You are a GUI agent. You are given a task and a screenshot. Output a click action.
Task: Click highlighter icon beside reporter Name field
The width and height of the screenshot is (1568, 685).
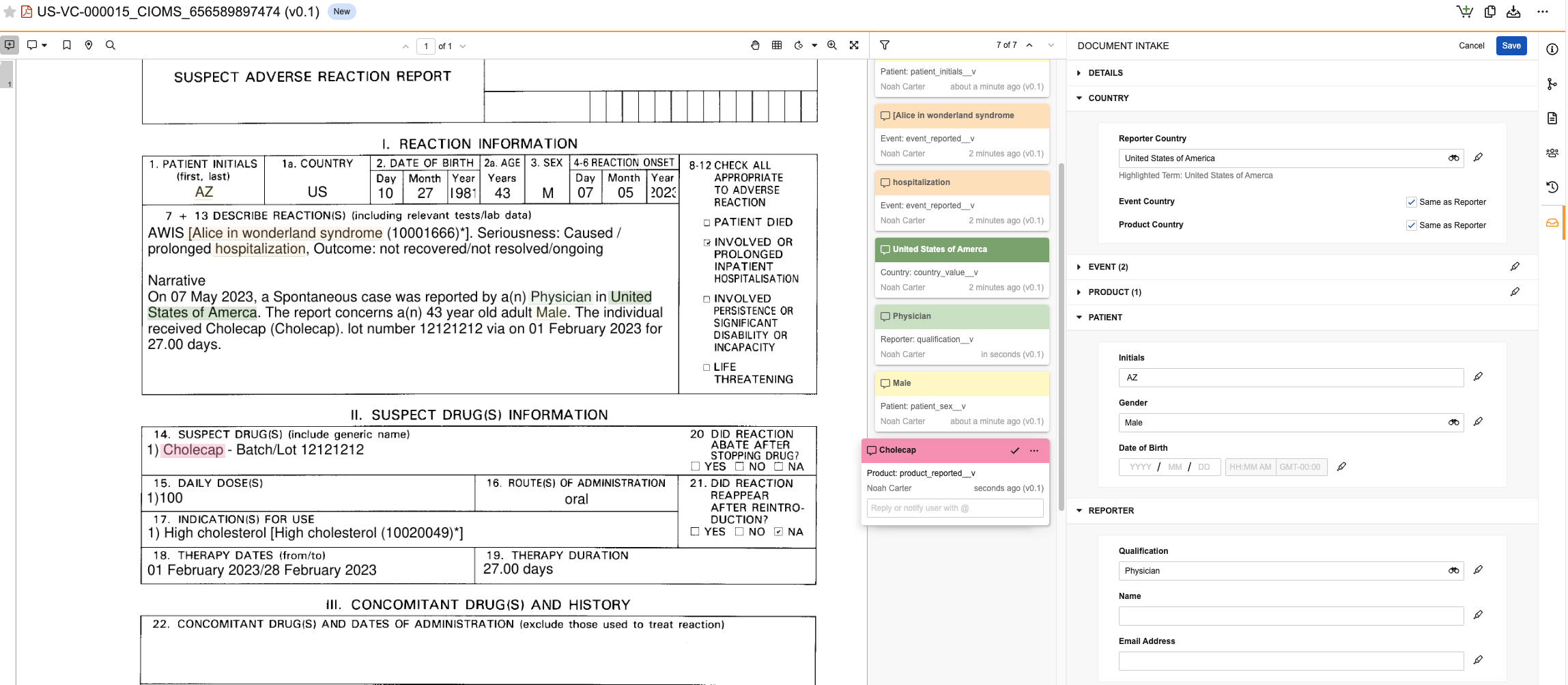coord(1478,615)
